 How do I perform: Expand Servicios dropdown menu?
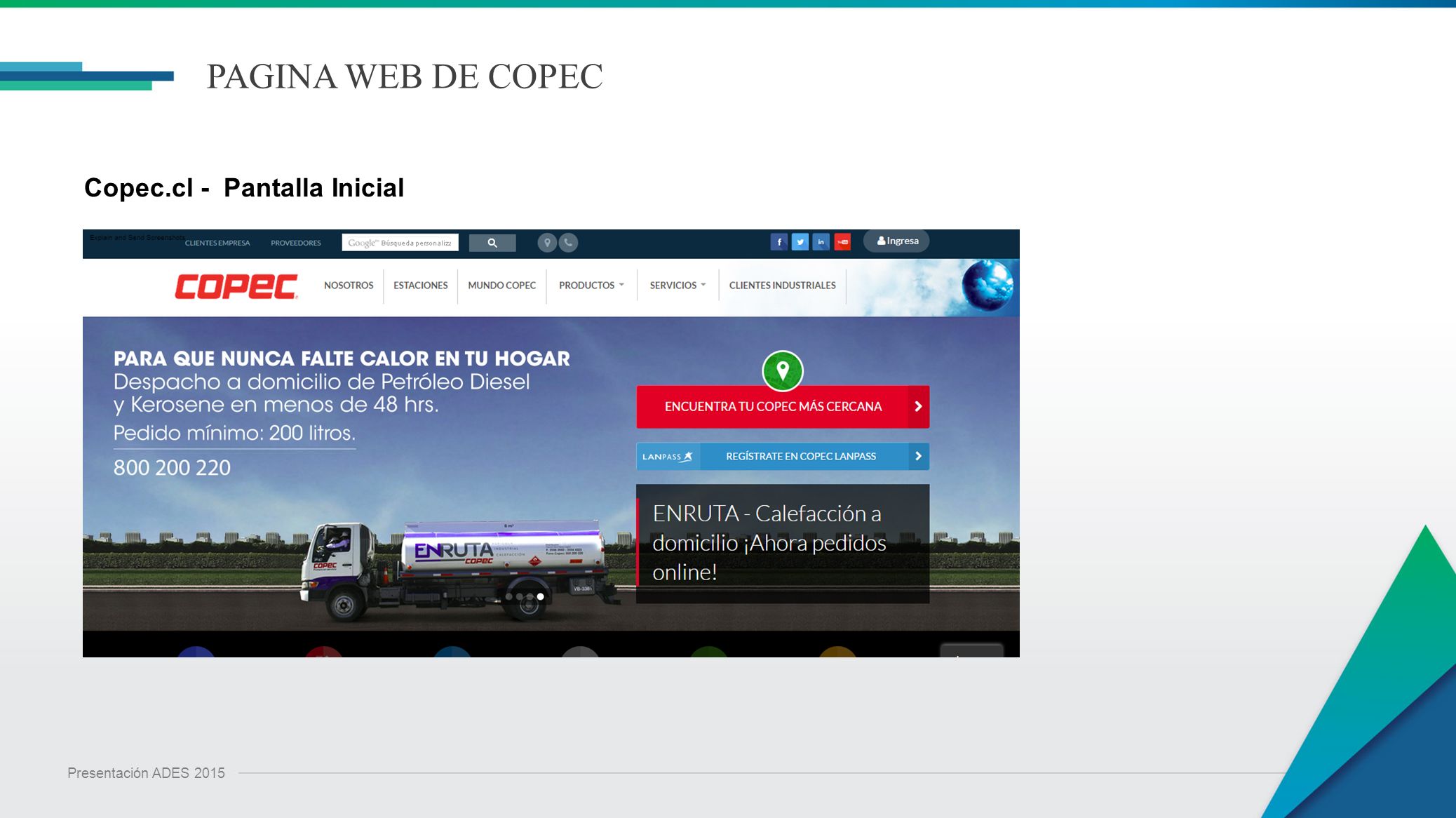tap(678, 286)
